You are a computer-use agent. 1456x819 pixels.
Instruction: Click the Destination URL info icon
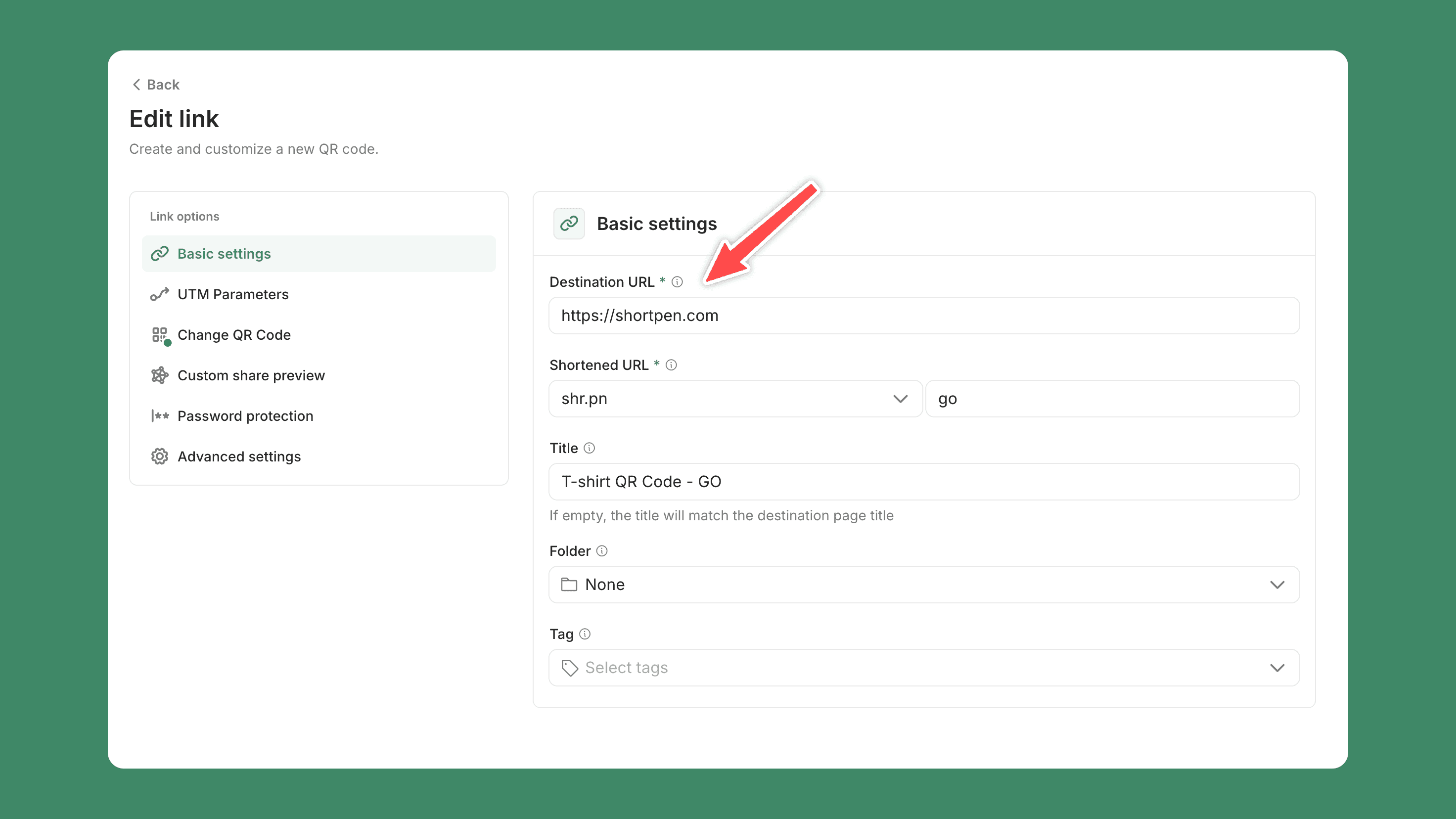(x=677, y=281)
